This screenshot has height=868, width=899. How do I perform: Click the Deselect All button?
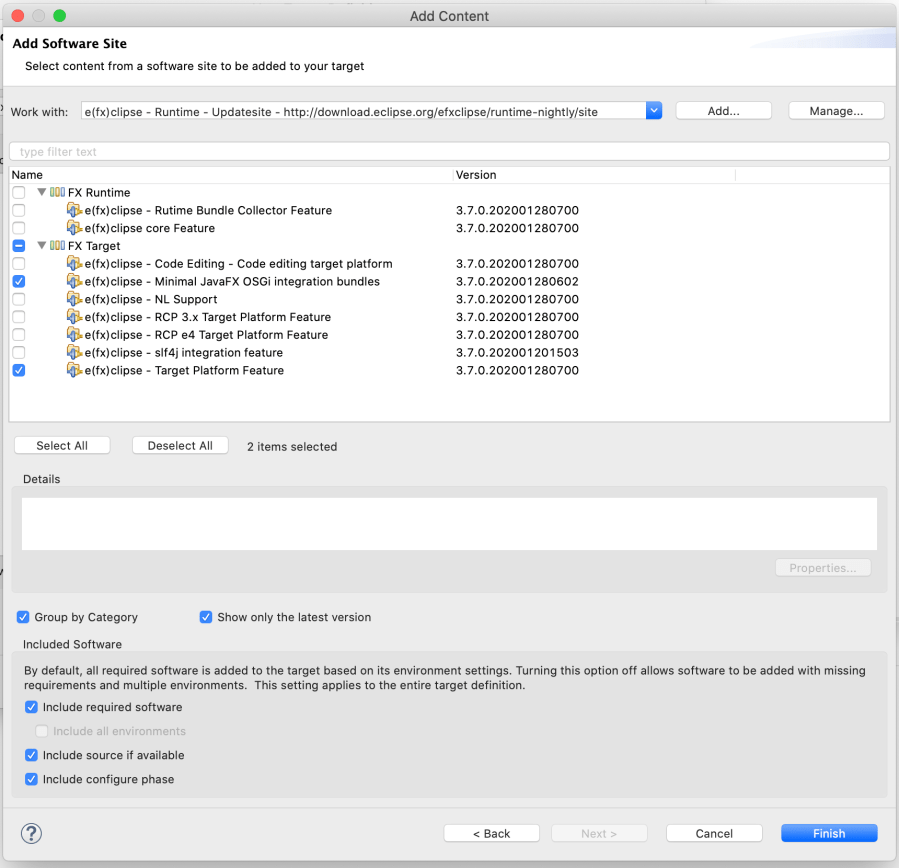click(x=180, y=446)
